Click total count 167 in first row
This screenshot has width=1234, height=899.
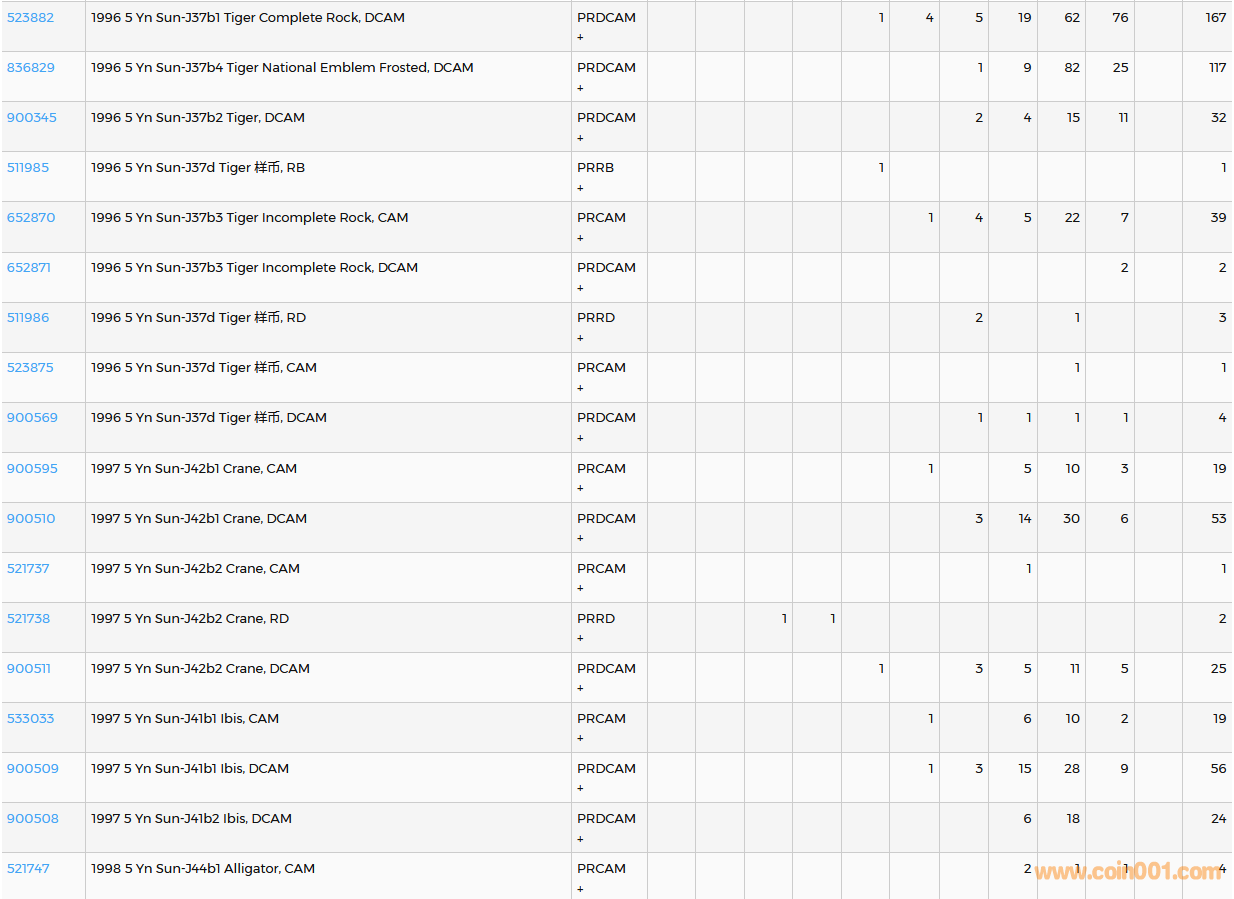tap(1215, 18)
